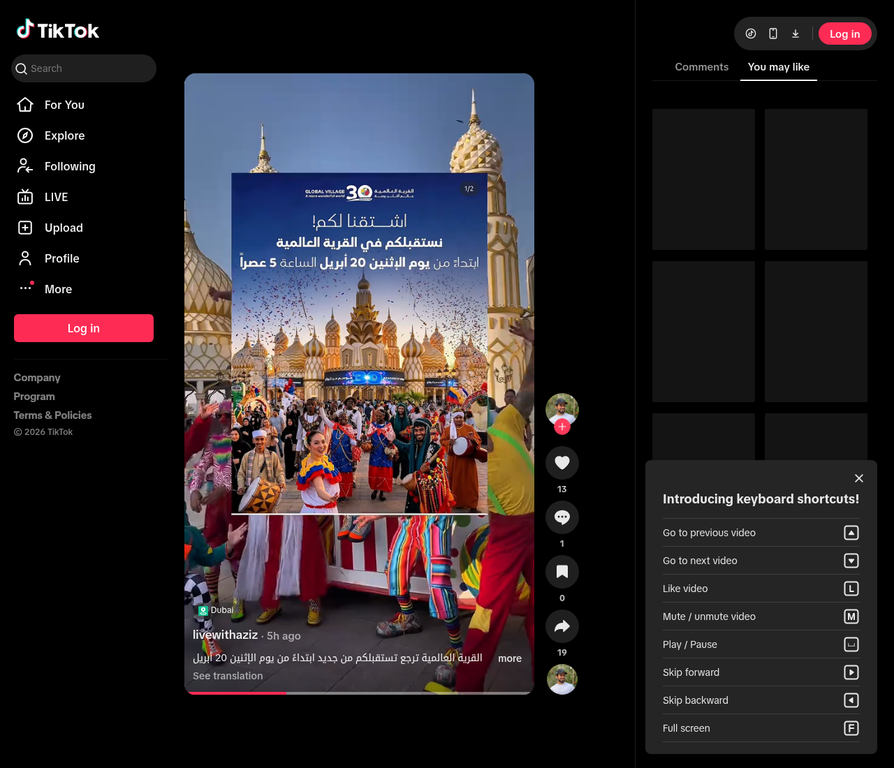Open the comments via the speech bubble icon
894x768 pixels.
[x=562, y=517]
